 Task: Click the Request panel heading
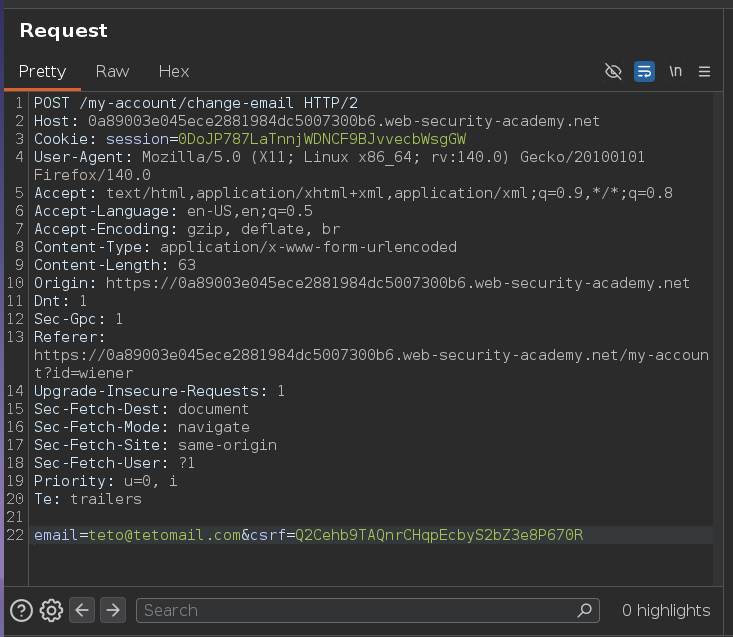pos(64,30)
